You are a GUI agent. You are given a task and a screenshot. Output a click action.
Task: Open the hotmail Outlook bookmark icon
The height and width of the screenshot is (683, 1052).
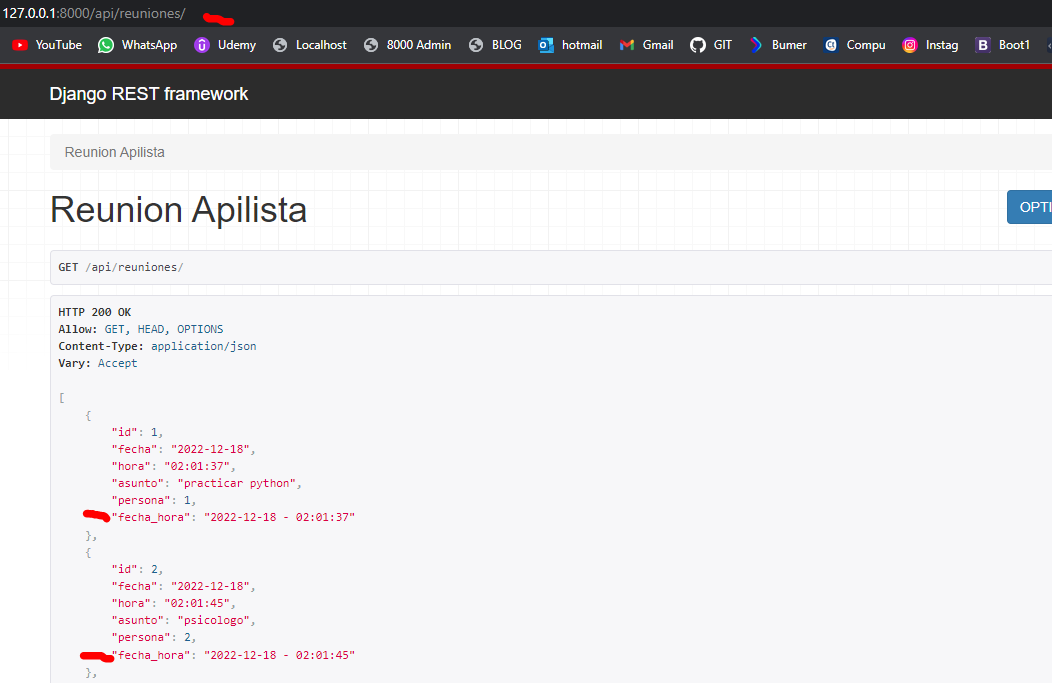(x=546, y=45)
